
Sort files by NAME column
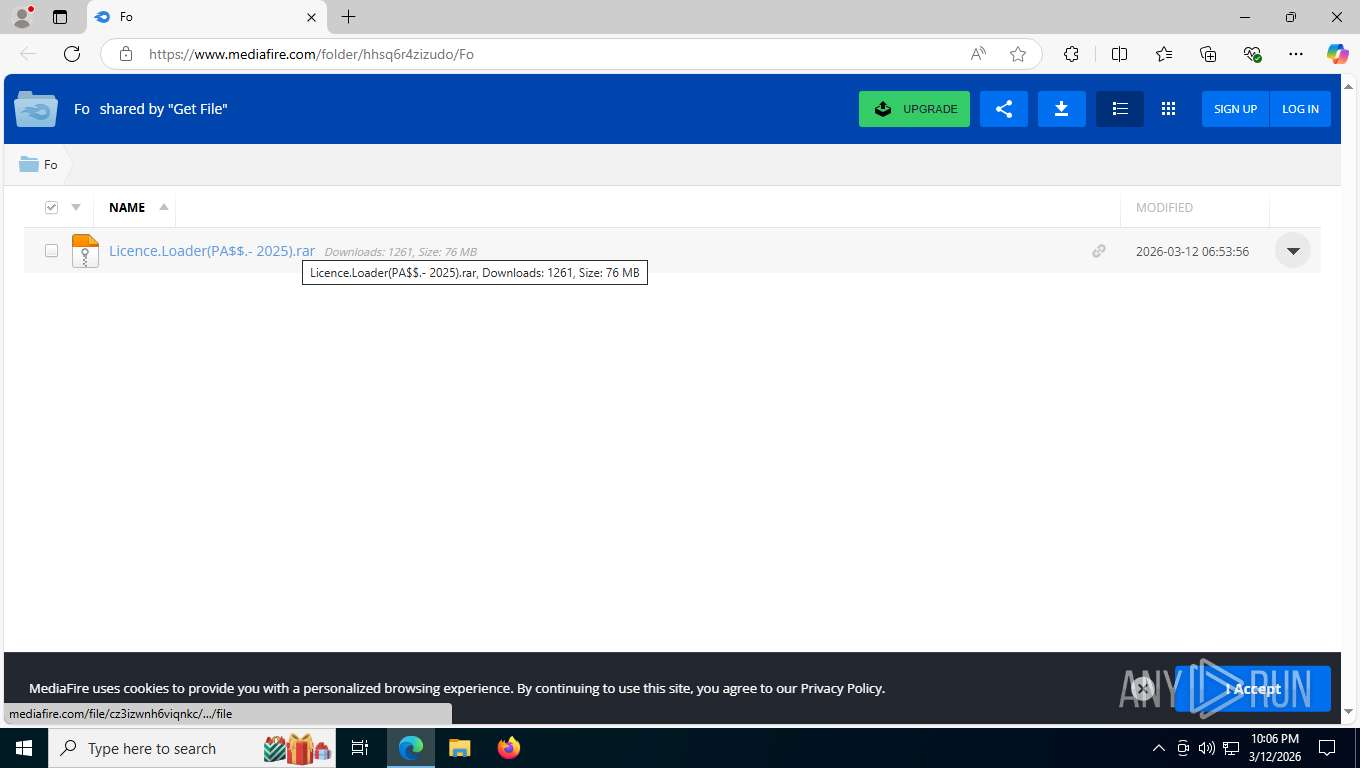[x=127, y=207]
